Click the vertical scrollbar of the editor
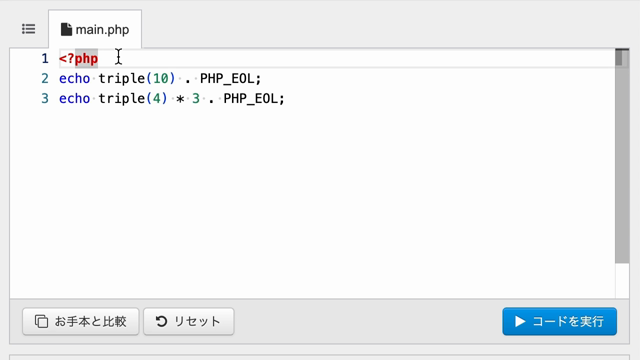Viewport: 640px width, 360px height. pyautogui.click(x=622, y=173)
